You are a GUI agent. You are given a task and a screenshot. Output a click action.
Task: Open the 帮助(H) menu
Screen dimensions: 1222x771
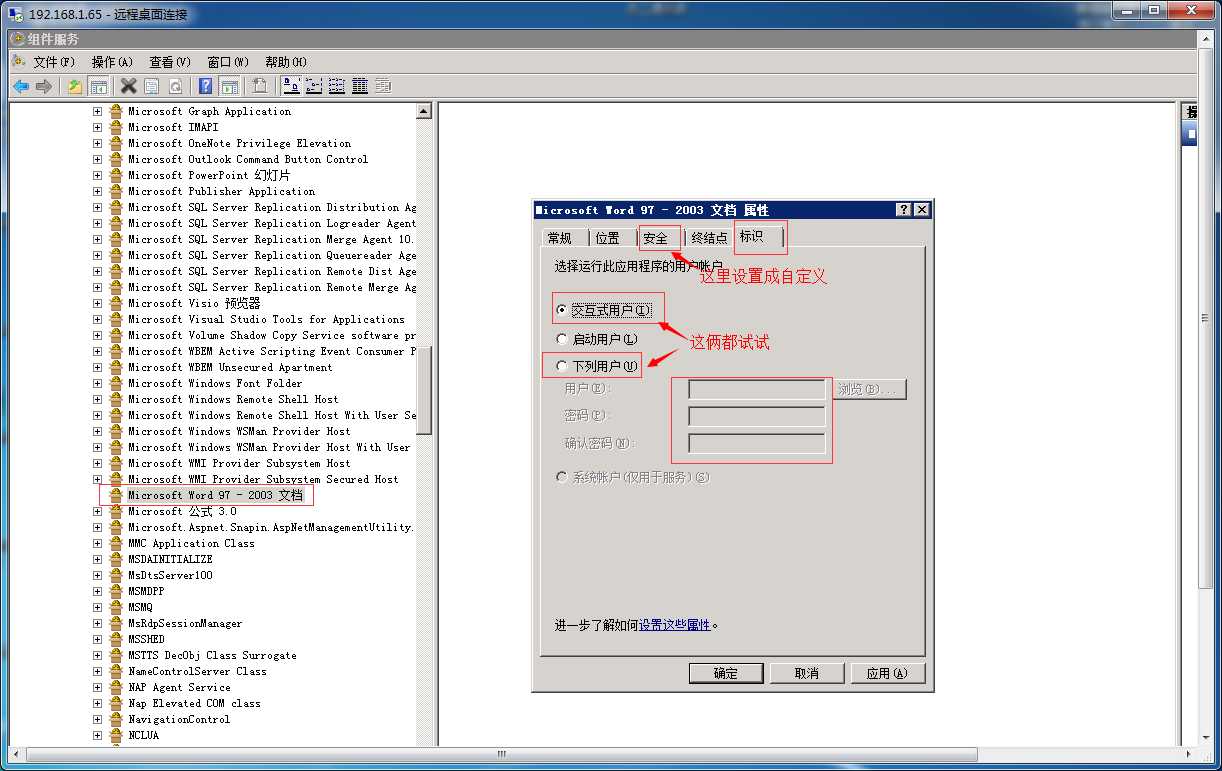click(286, 62)
